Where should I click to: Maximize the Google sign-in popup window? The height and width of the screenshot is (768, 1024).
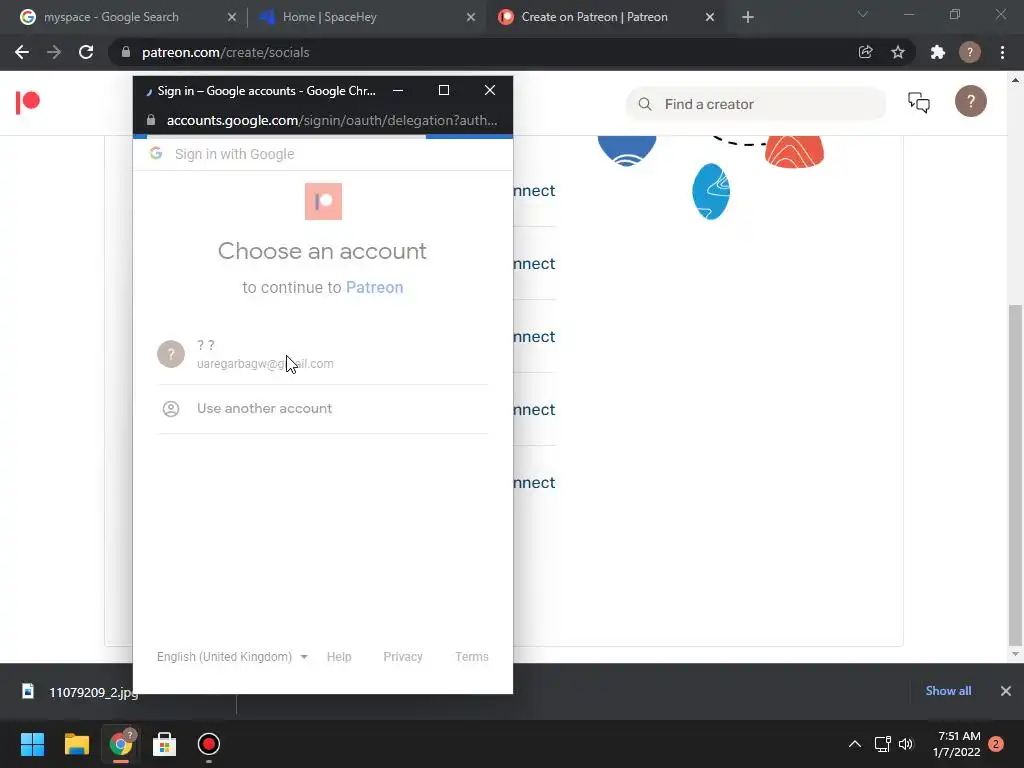click(444, 90)
